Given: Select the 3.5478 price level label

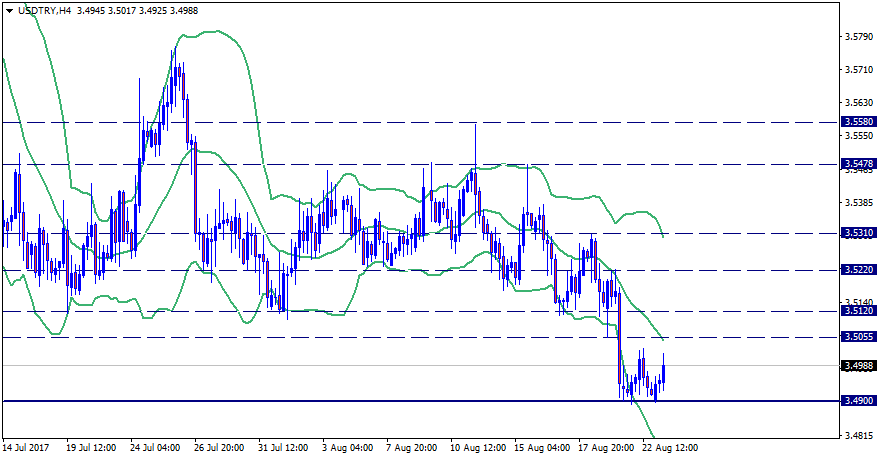Looking at the screenshot, I should (859, 164).
